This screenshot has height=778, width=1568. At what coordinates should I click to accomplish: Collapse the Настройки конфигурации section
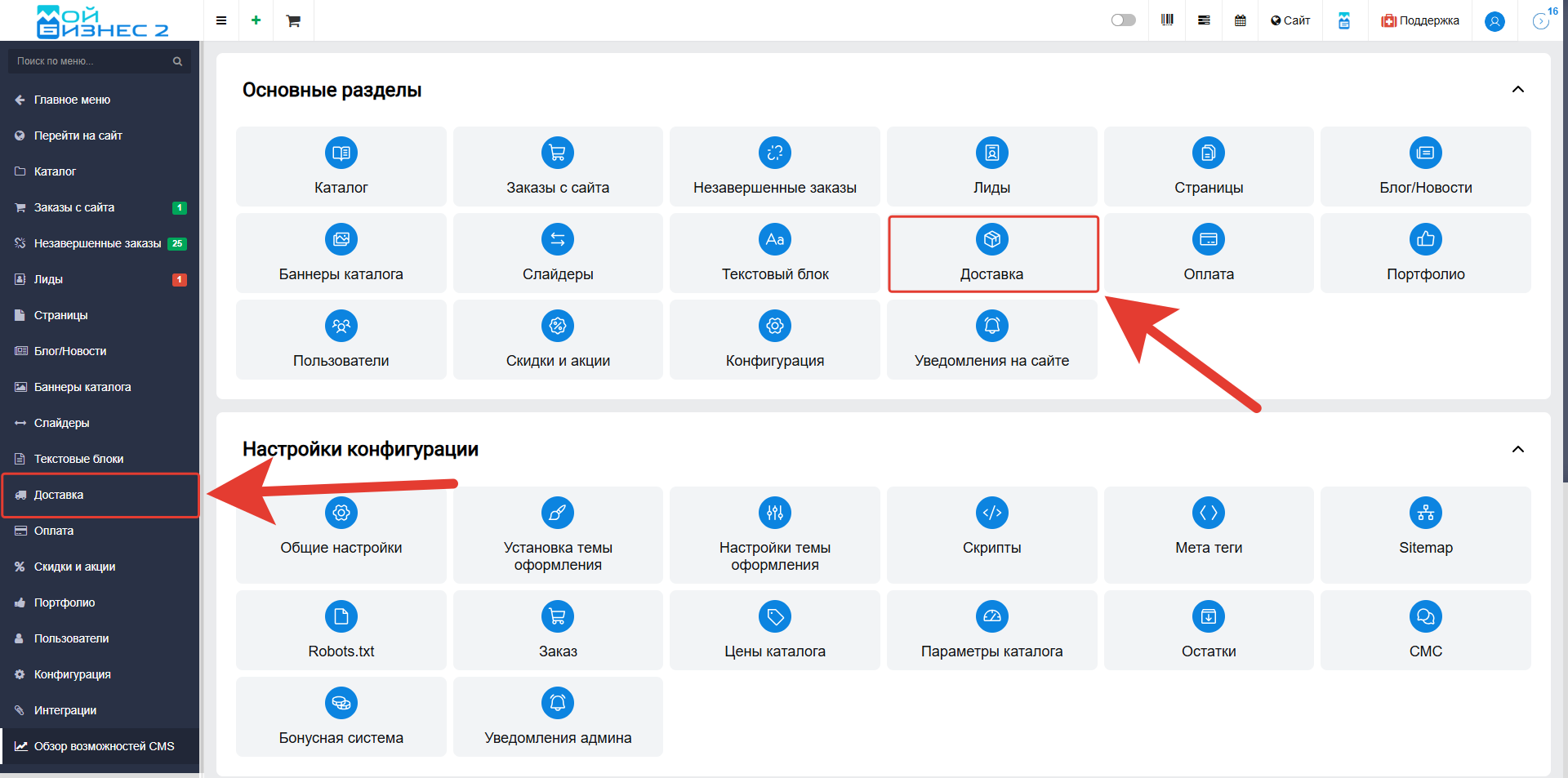coord(1517,450)
